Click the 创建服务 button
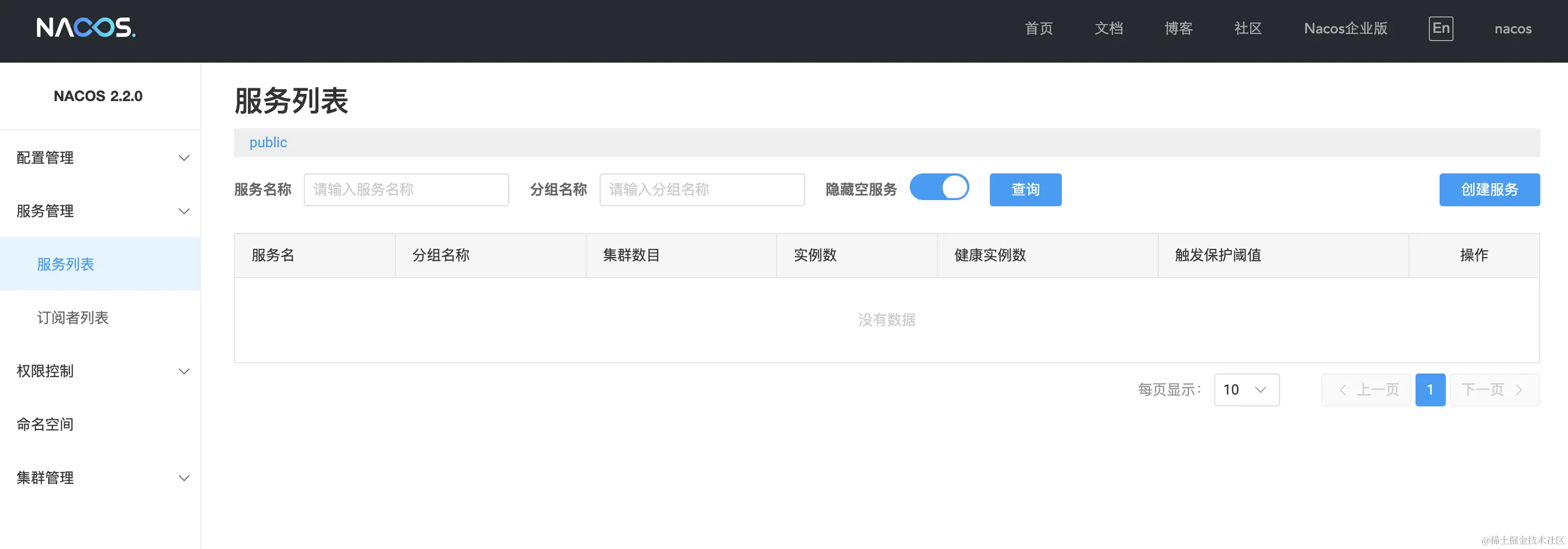 (x=1490, y=190)
